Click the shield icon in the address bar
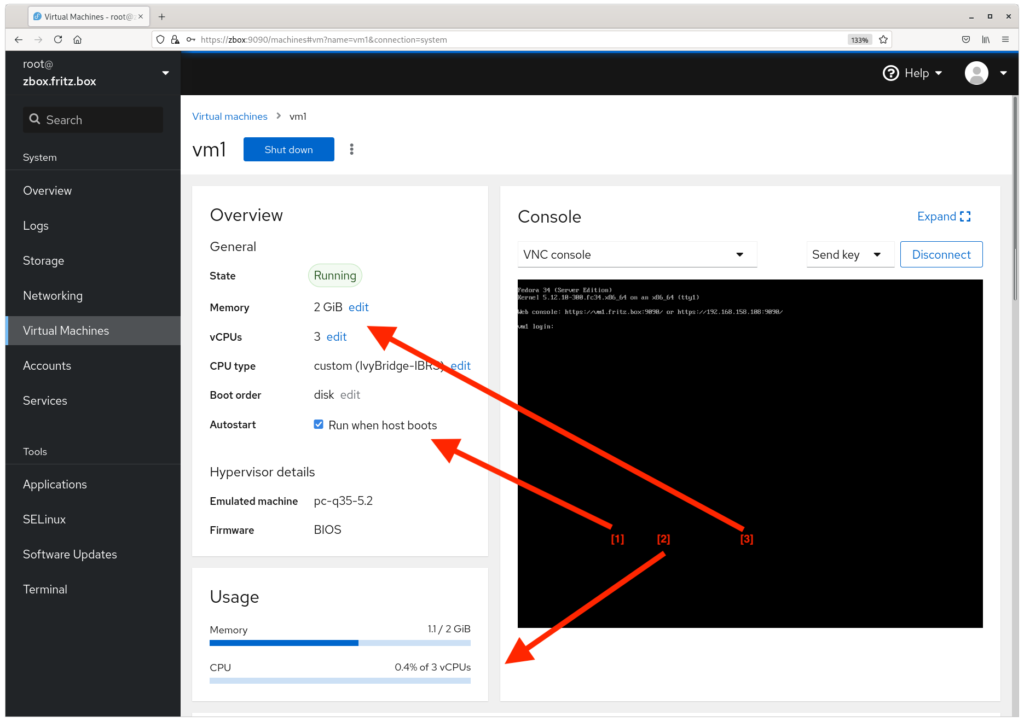1024x722 pixels. point(161,40)
